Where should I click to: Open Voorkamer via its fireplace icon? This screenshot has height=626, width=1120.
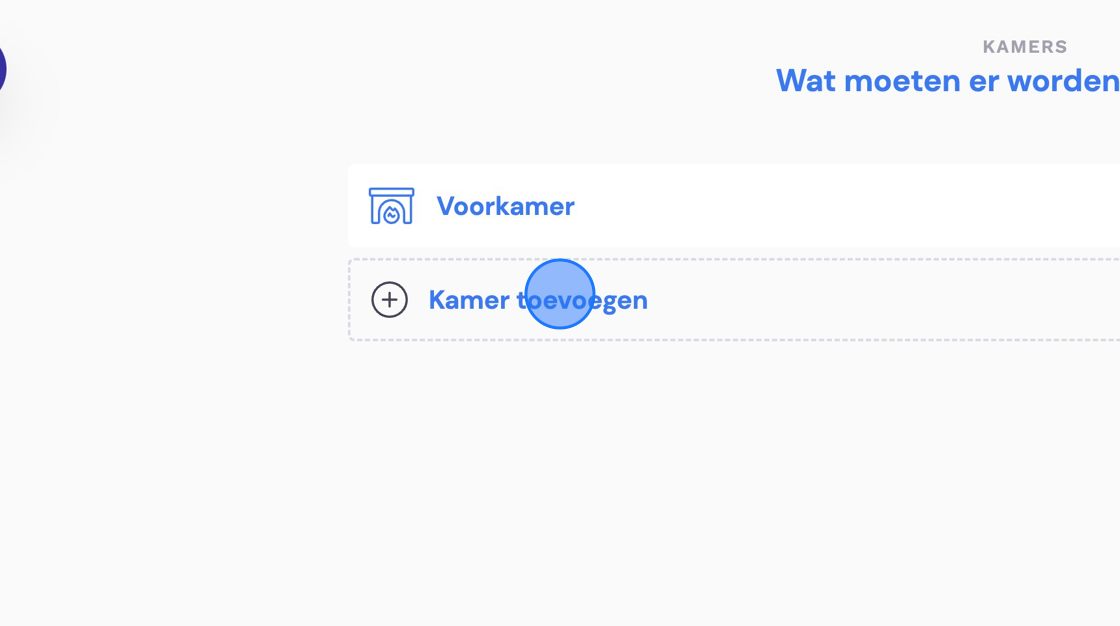(391, 206)
